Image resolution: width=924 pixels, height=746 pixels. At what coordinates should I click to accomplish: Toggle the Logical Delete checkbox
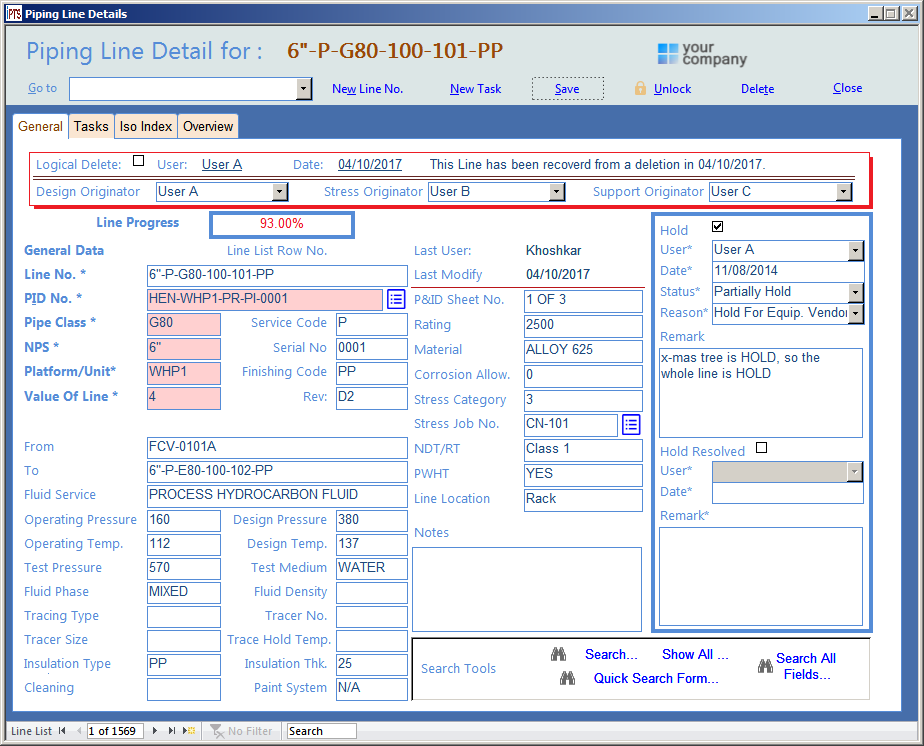coord(138,160)
